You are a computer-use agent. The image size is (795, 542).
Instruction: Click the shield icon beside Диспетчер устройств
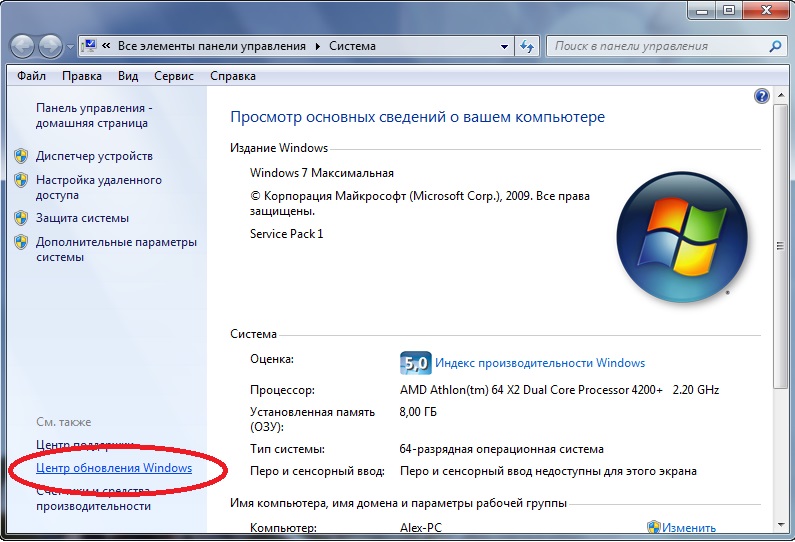pyautogui.click(x=21, y=156)
